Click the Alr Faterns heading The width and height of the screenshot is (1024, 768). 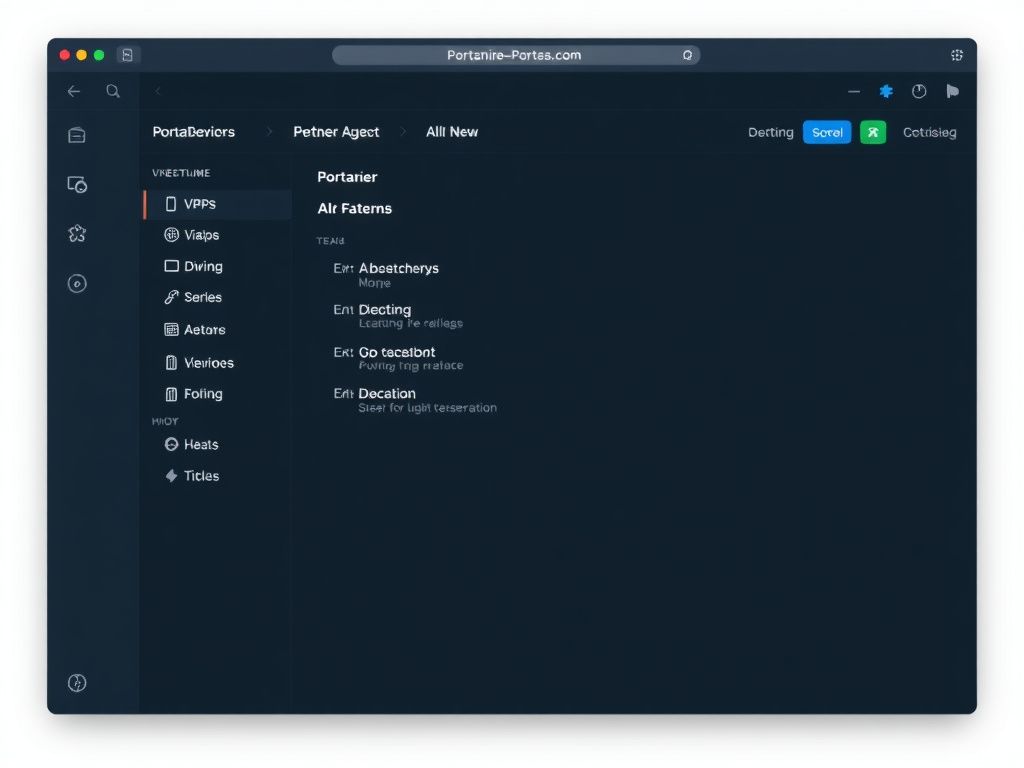pyautogui.click(x=355, y=208)
